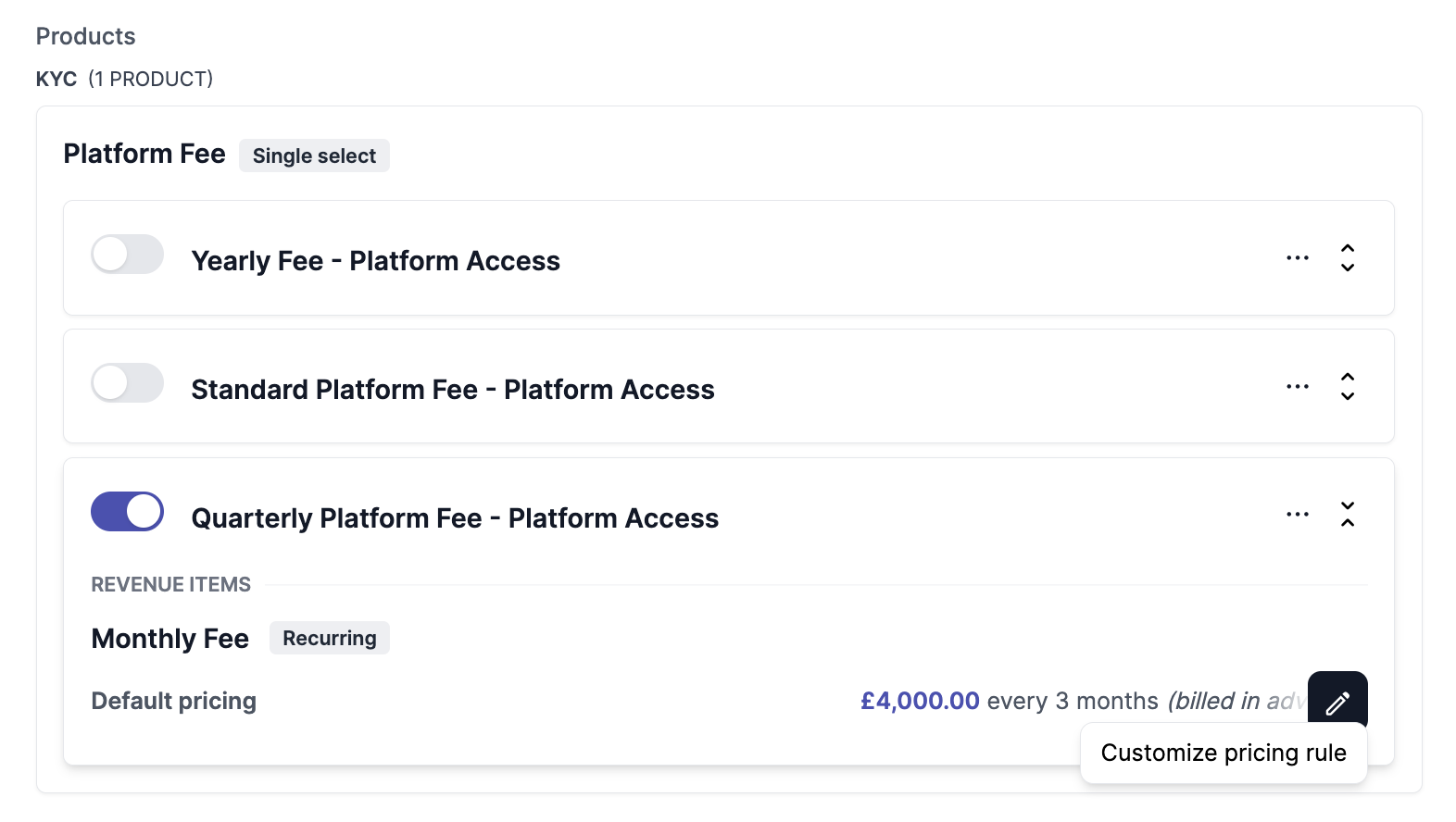Click the Monthly Fee revenue item heading
1456x822 pixels.
170,639
